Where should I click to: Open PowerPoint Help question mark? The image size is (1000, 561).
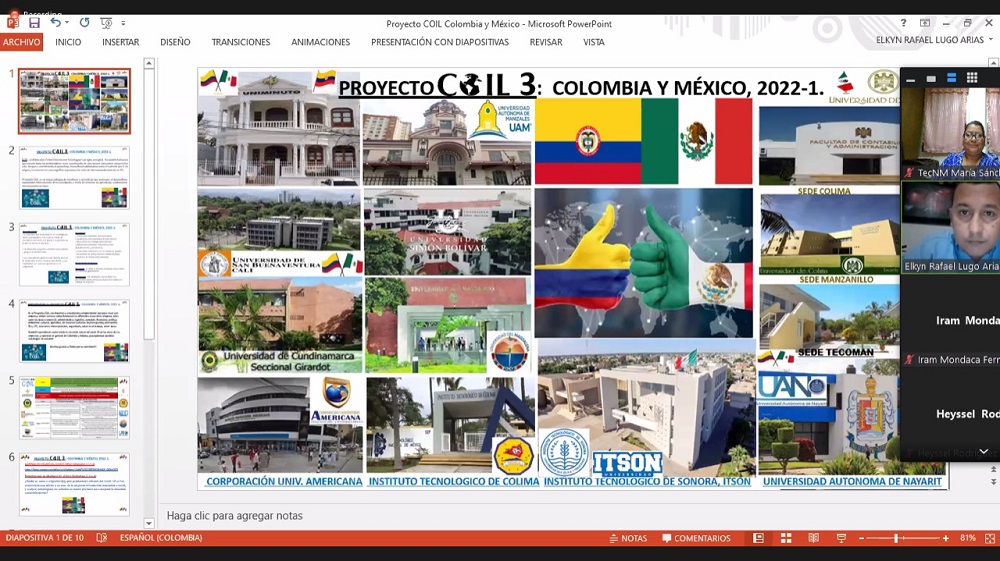point(903,23)
